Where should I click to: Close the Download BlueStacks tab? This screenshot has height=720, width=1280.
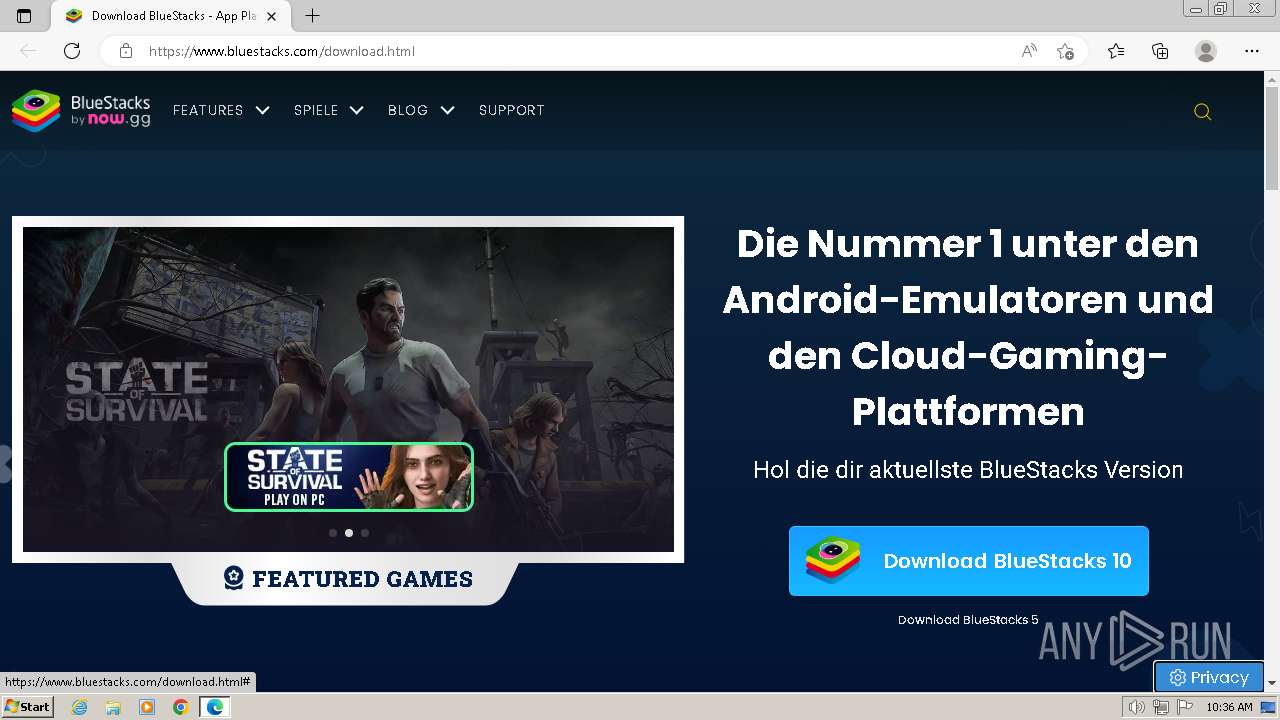coord(271,16)
